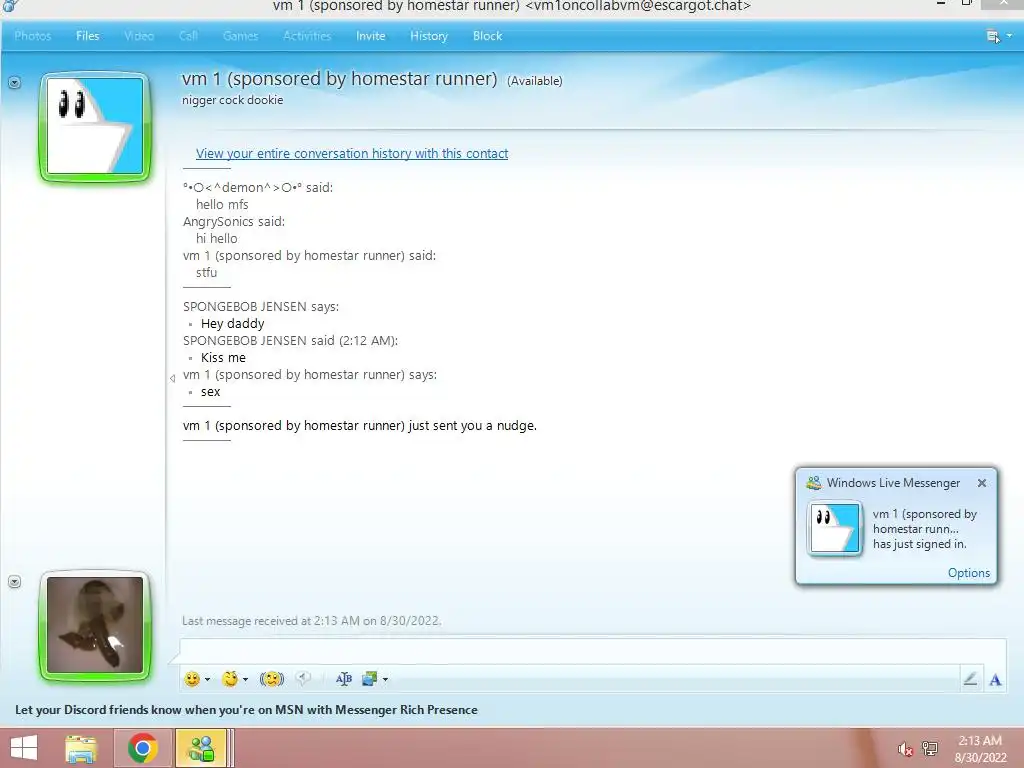Dismiss the Windows Live Messenger toast notification
Screen dimensions: 1024x768
pyautogui.click(x=982, y=483)
